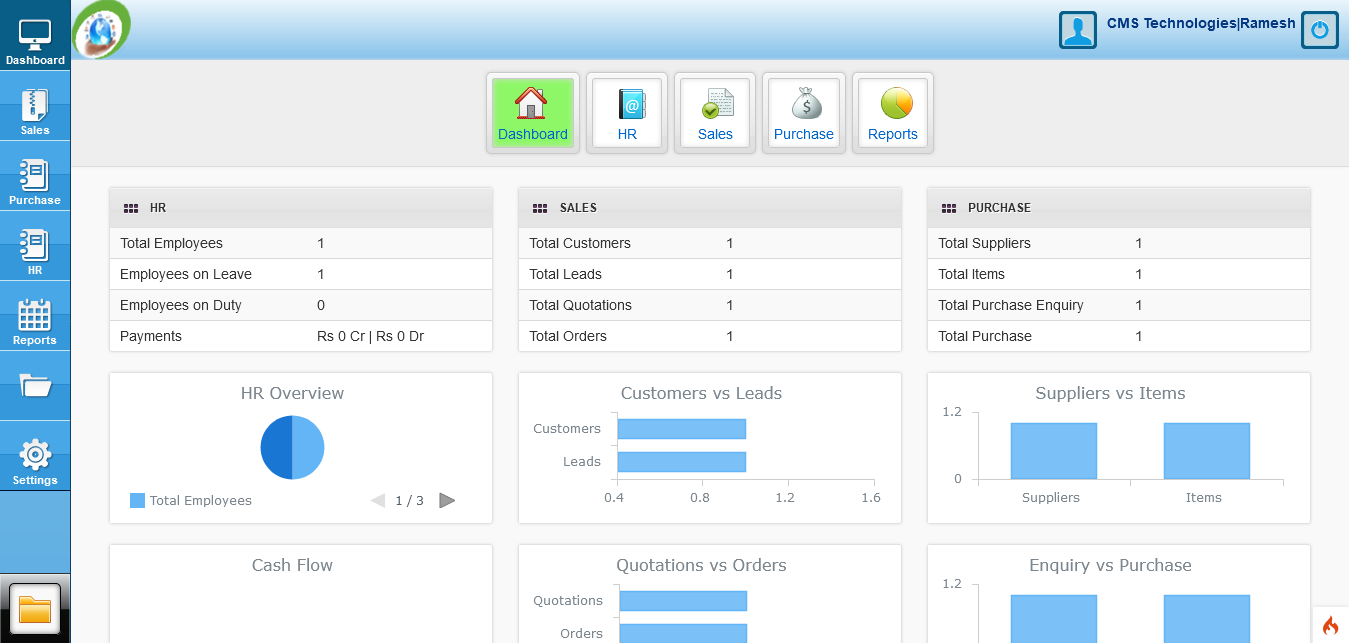This screenshot has width=1349, height=643.
Task: Click the Items column in chart
Action: tap(1207, 451)
